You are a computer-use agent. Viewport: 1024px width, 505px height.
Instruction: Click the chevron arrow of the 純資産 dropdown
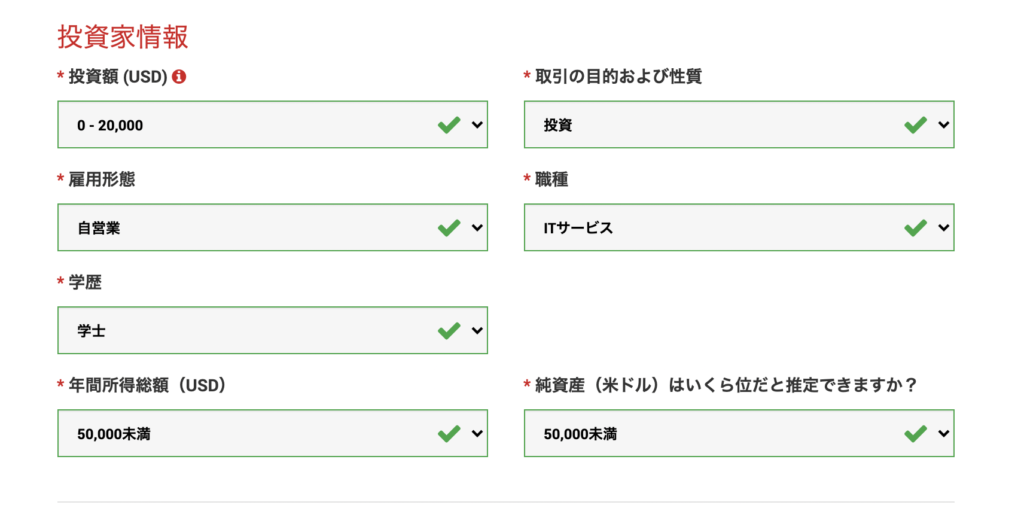tap(943, 433)
